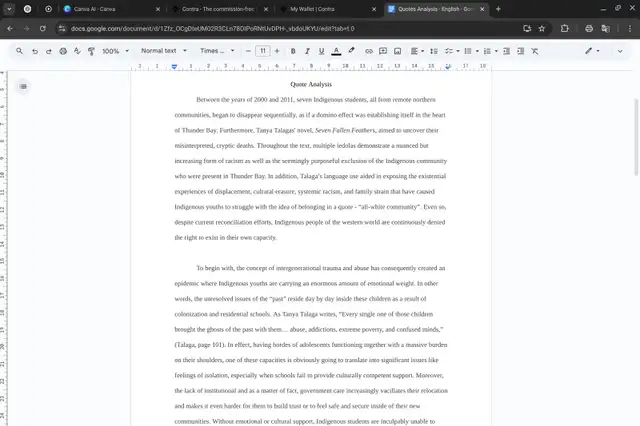This screenshot has width=640, height=426.
Task: Switch to the Contra commission-free tab
Action: click(218, 9)
